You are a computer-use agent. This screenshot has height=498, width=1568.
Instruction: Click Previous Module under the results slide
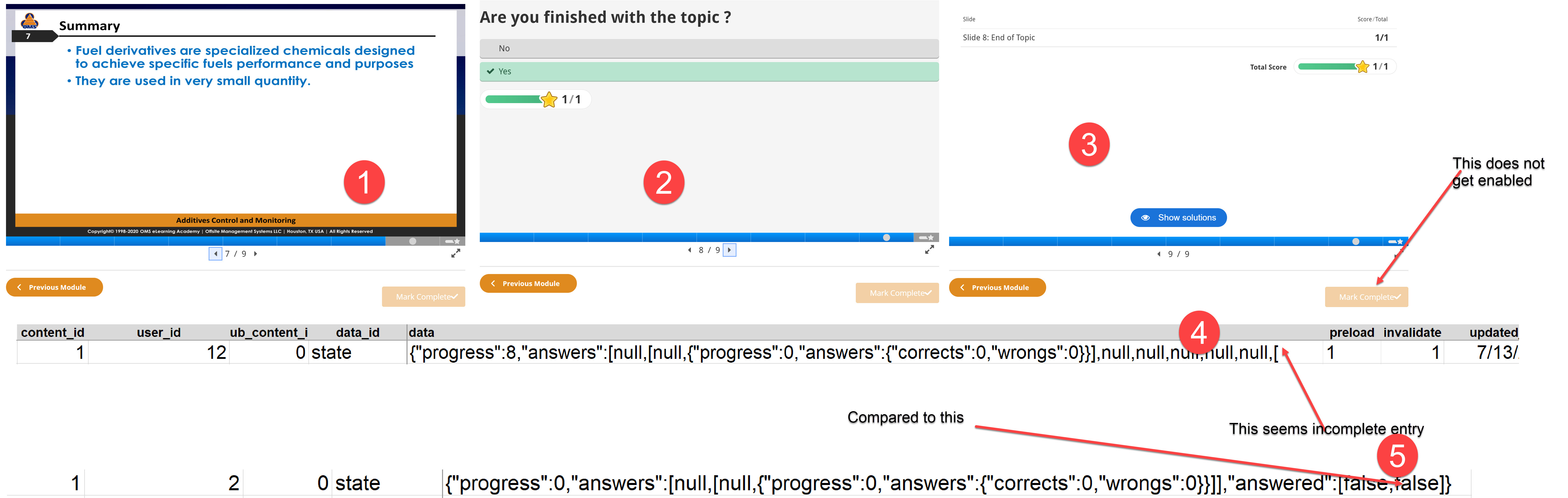coord(997,287)
